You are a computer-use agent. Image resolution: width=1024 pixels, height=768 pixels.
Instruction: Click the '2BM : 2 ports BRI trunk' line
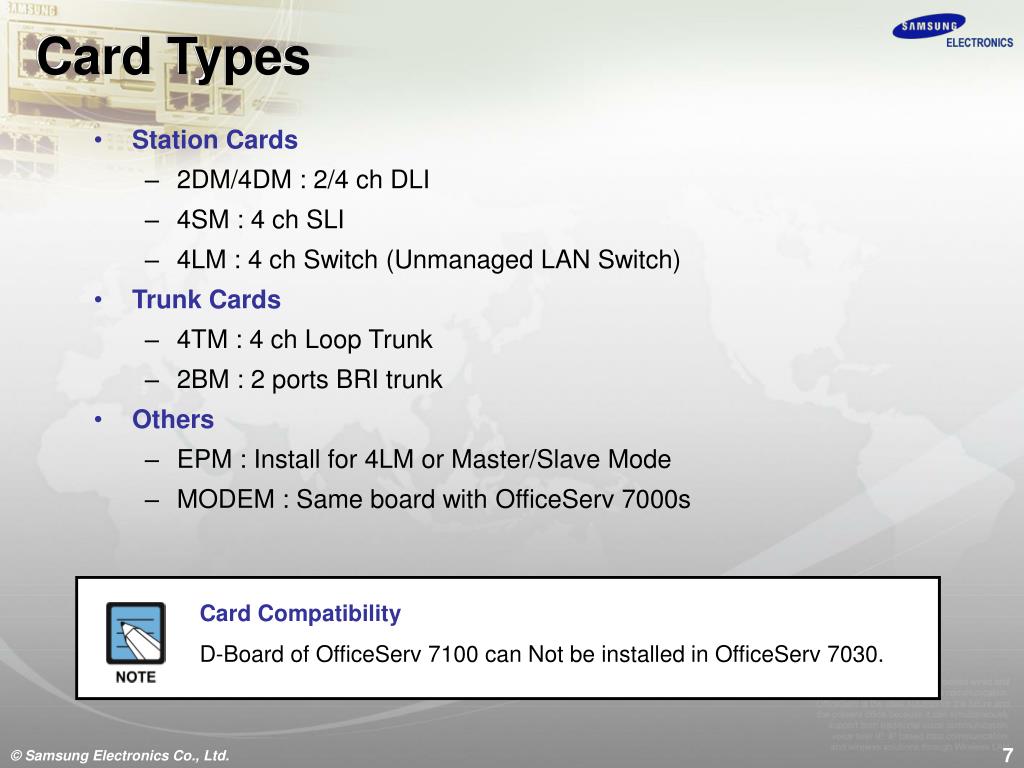point(310,379)
